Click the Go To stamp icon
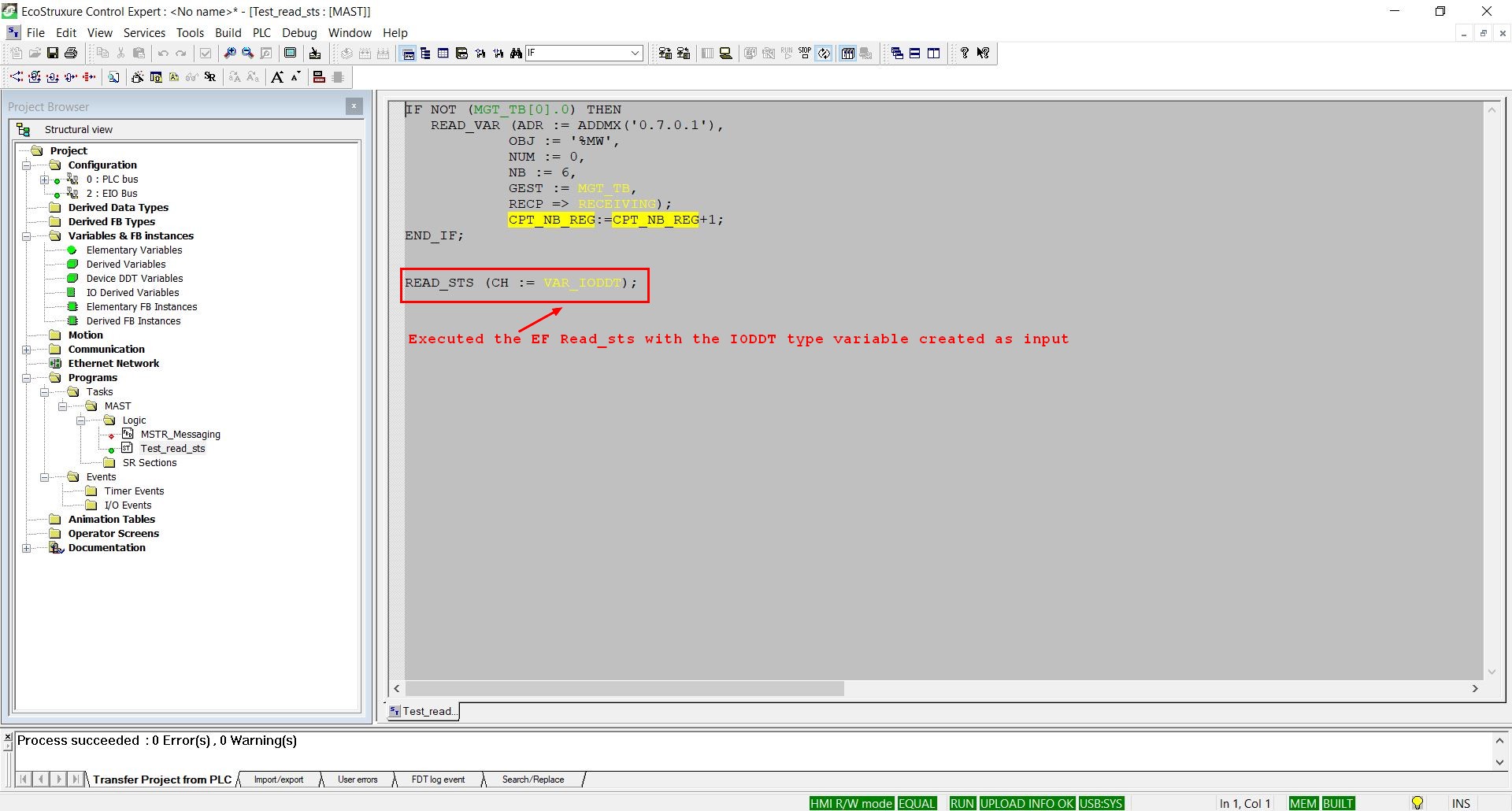 click(x=315, y=53)
